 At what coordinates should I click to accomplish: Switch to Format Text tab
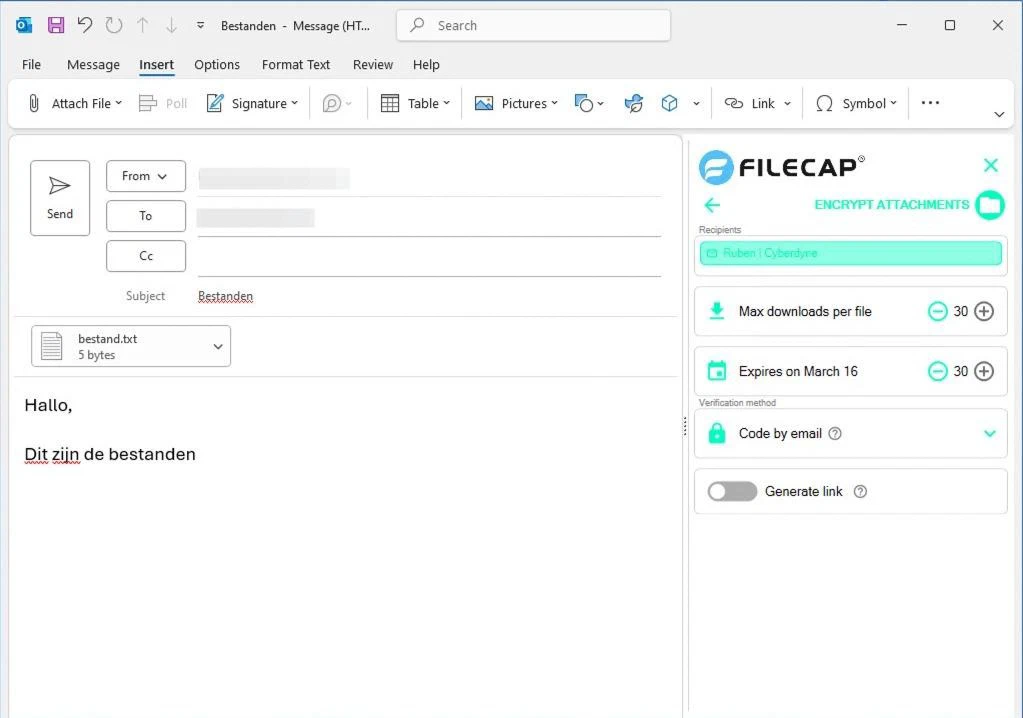pyautogui.click(x=296, y=65)
